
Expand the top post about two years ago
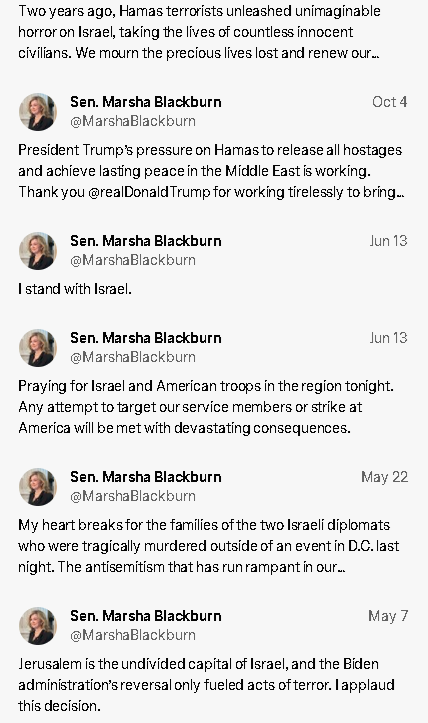pyautogui.click(x=199, y=32)
